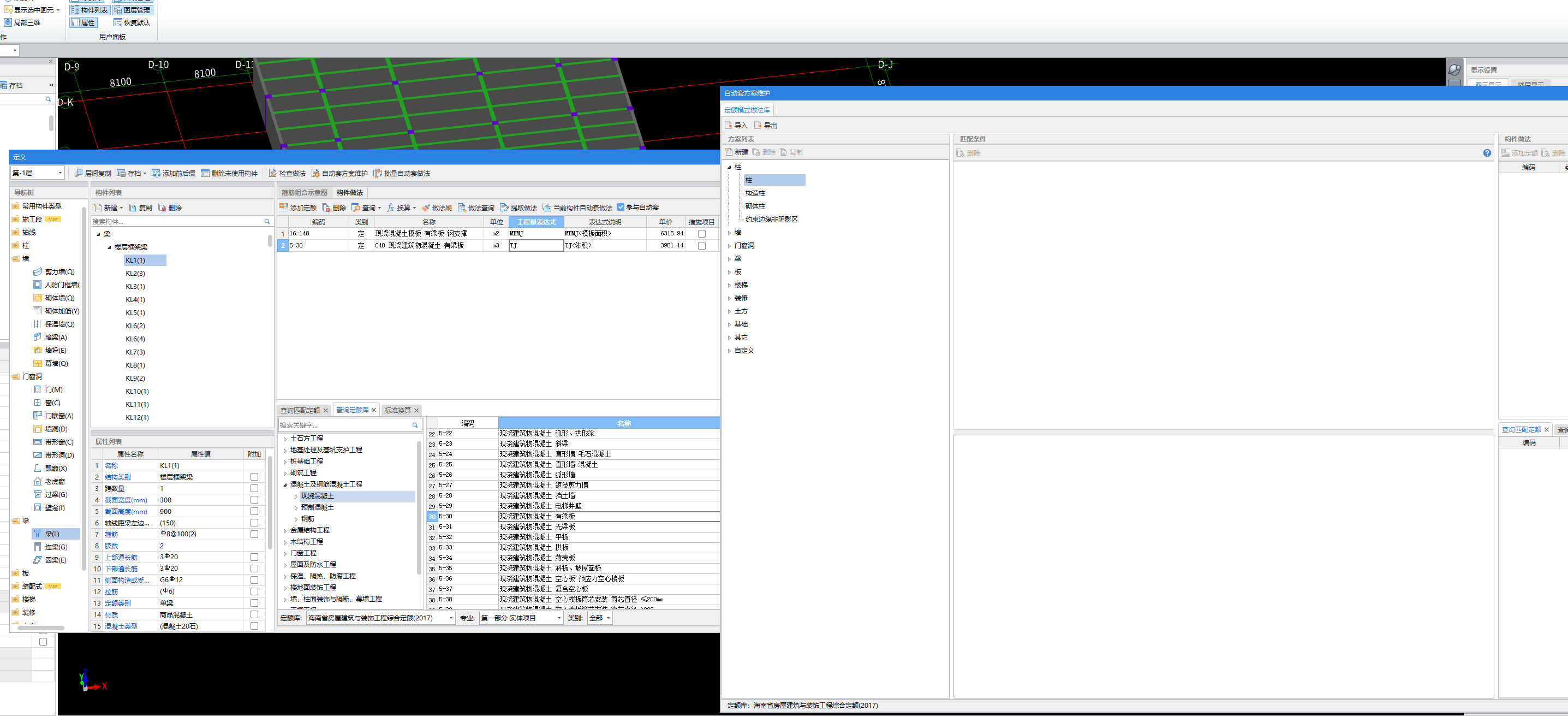Click the 添加定额 icon in 构件做法
This screenshot has height=716, width=1568.
[284, 208]
